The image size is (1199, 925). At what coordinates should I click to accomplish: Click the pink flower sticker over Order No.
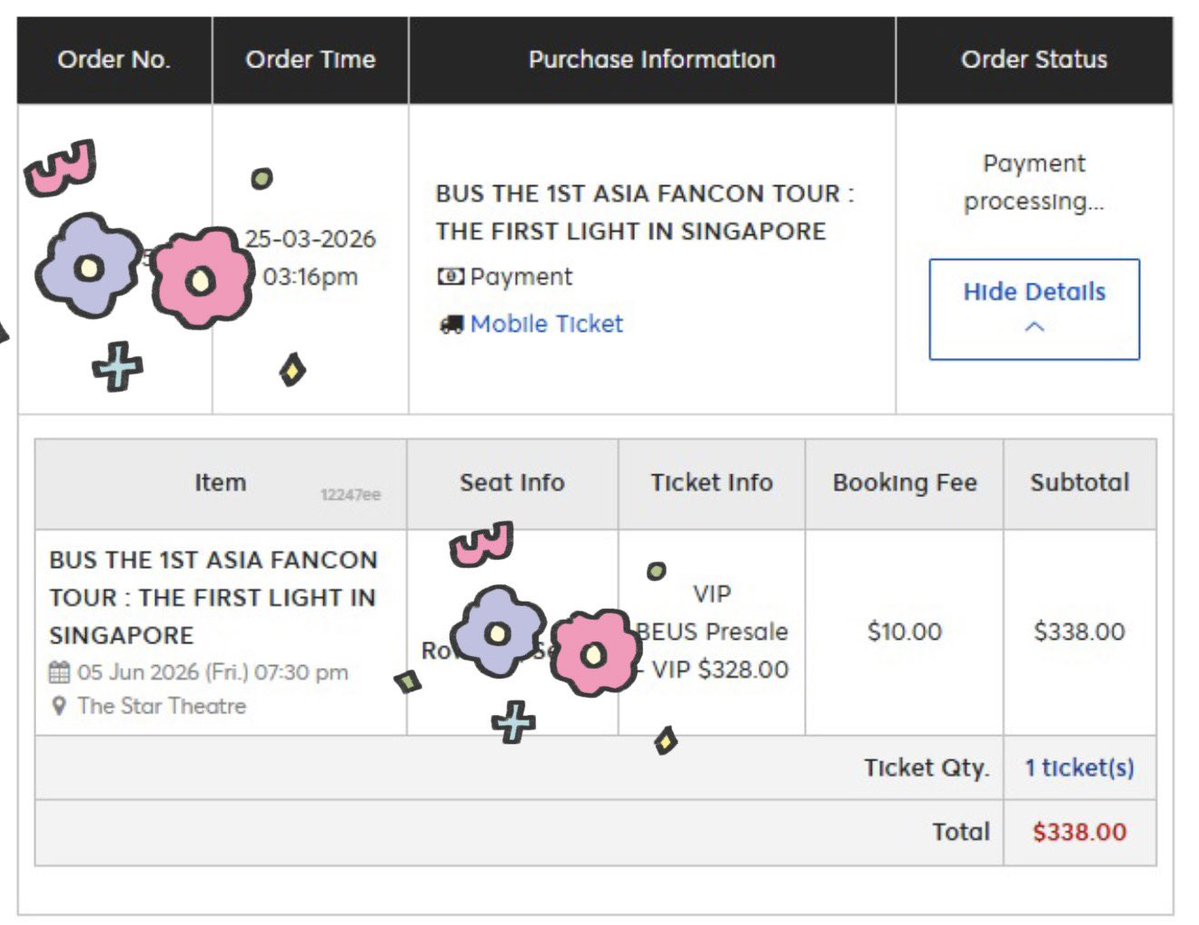point(202,279)
